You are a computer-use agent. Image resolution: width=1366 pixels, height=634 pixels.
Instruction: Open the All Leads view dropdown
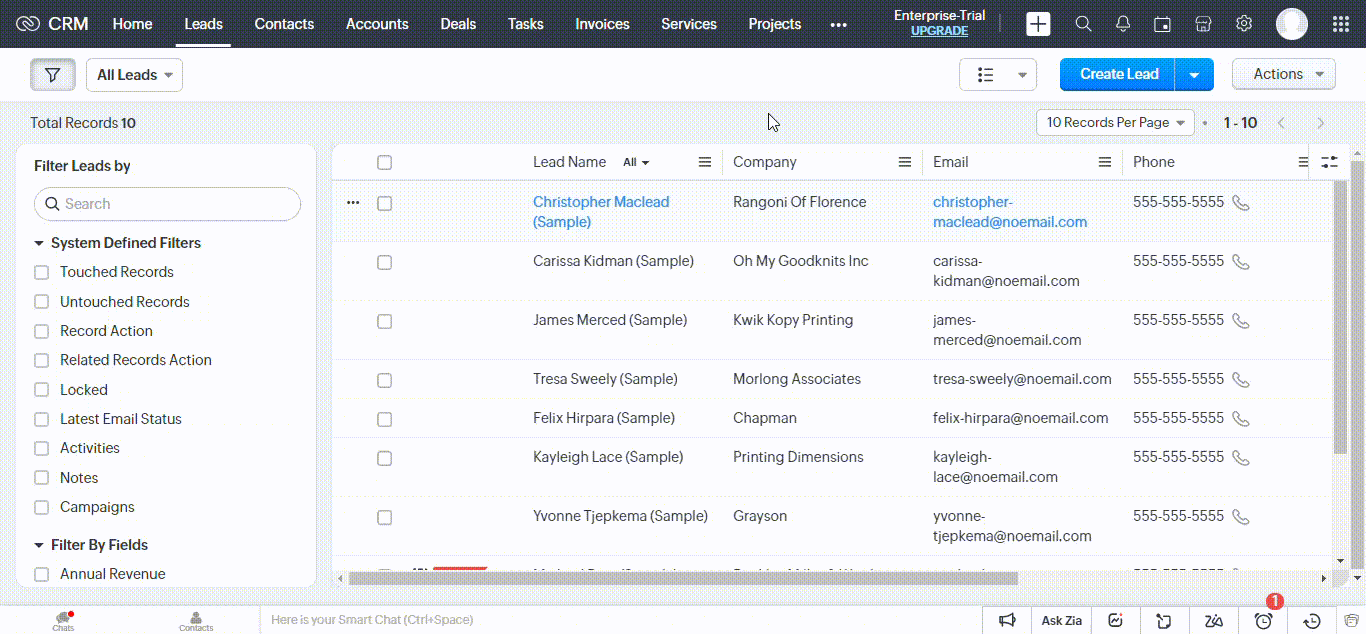pos(134,74)
